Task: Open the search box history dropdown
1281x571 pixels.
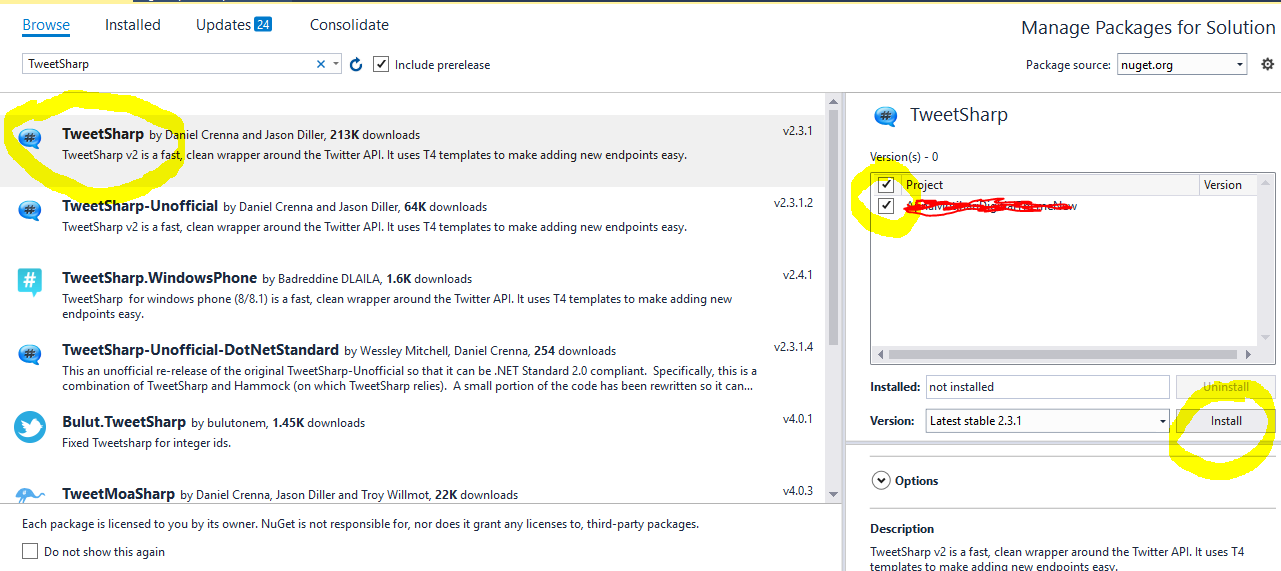Action: 335,64
